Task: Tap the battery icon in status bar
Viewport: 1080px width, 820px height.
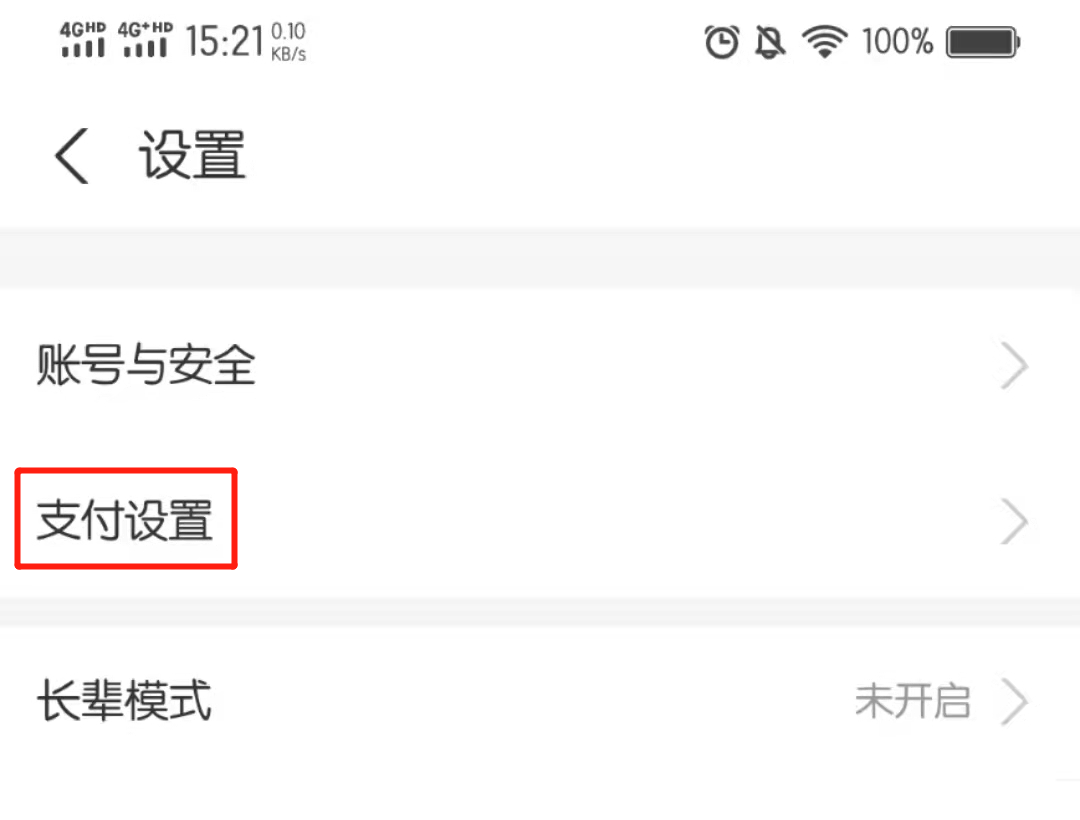Action: point(983,42)
